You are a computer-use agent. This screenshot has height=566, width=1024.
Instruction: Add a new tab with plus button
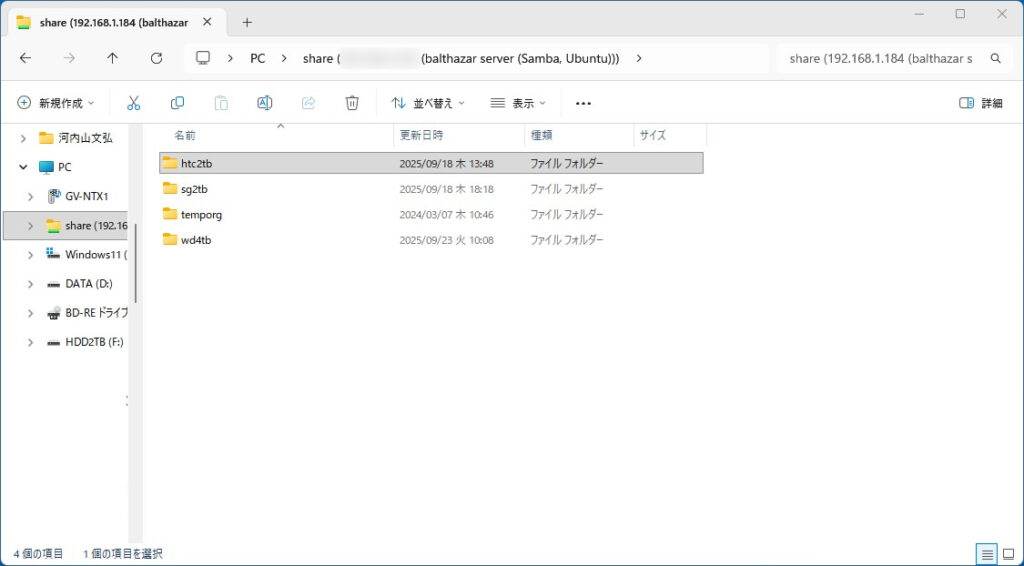point(247,22)
